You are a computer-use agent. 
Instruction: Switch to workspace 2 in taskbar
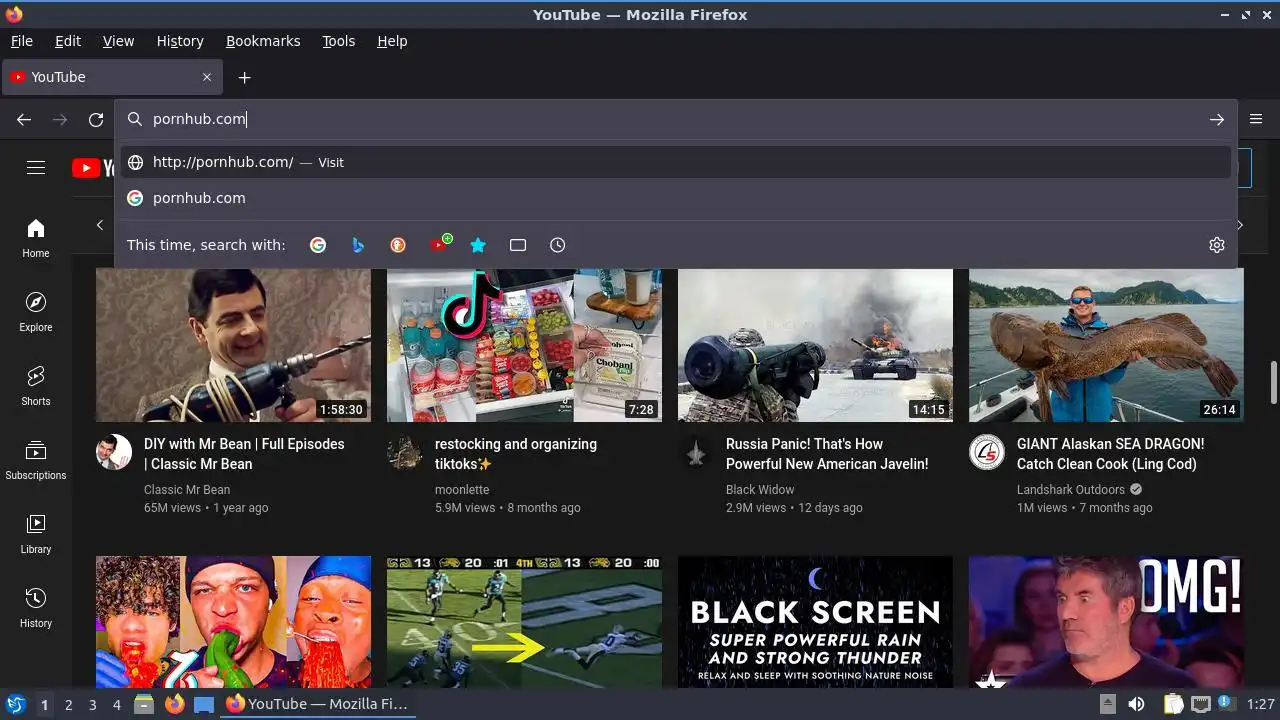point(69,705)
